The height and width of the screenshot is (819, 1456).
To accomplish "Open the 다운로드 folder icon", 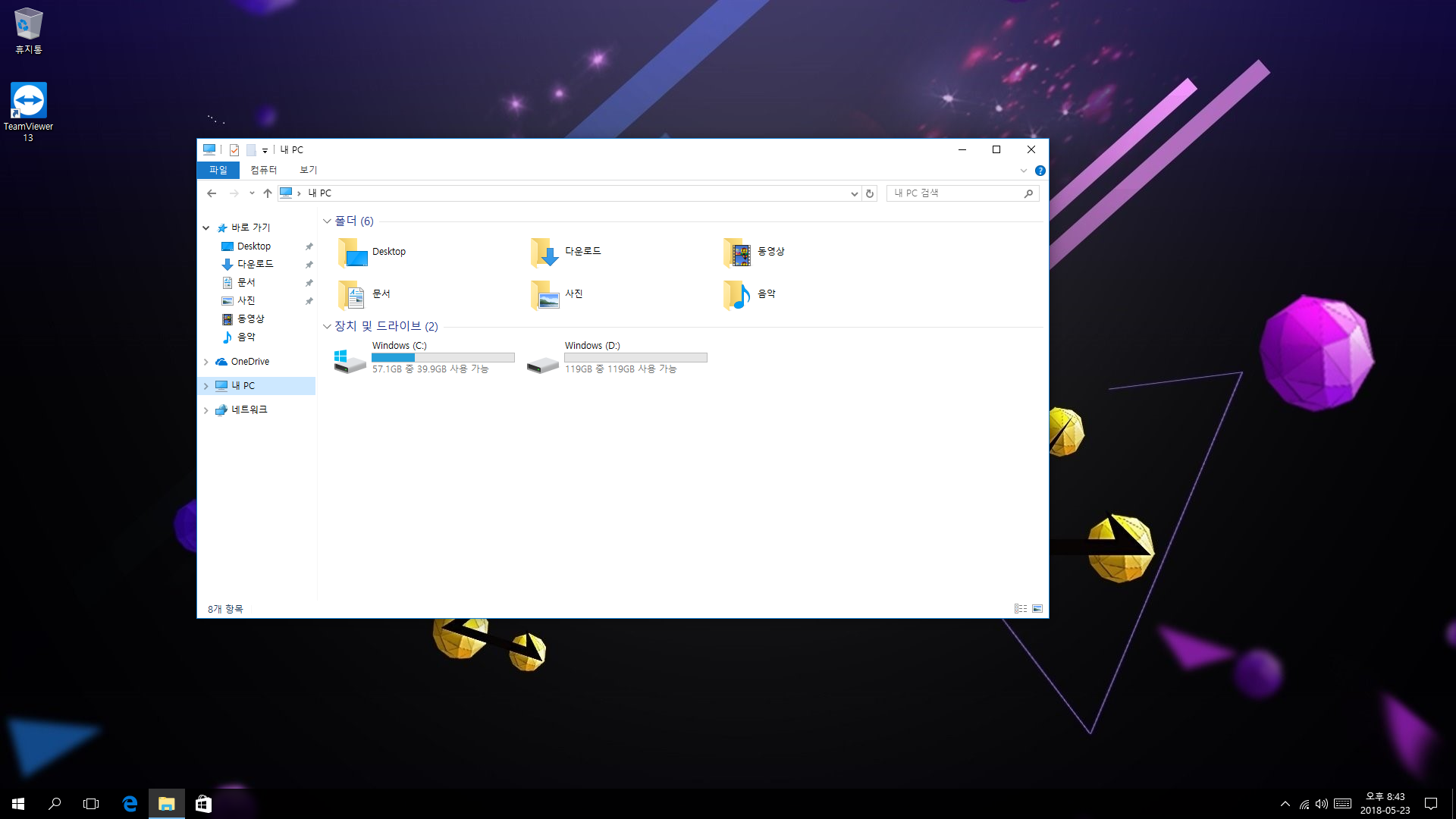I will pyautogui.click(x=544, y=252).
